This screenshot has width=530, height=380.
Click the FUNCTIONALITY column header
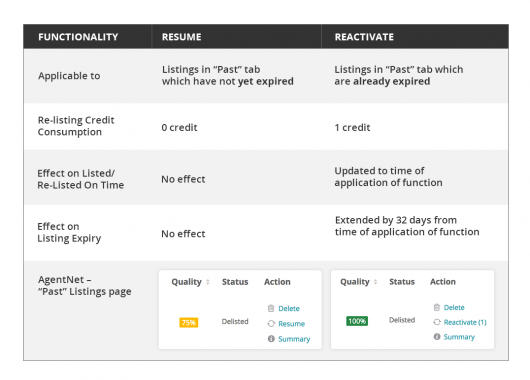click(78, 37)
